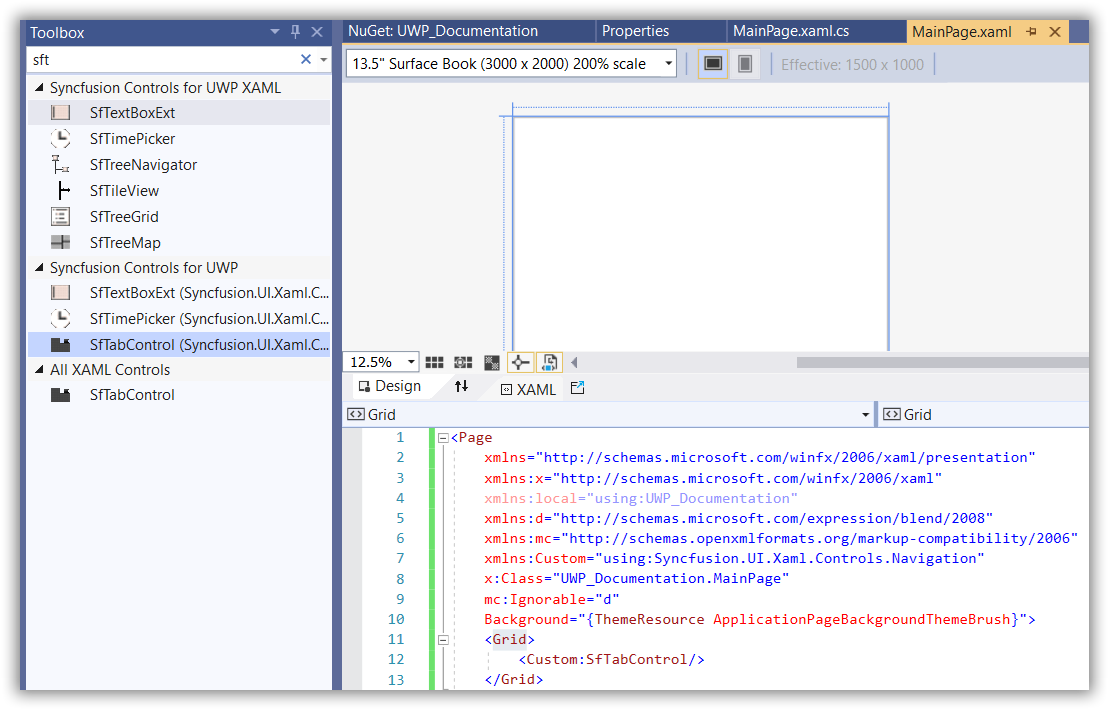Viewport: 1109px width, 710px height.
Task: Click the x:Class attribute line
Action: click(x=637, y=578)
